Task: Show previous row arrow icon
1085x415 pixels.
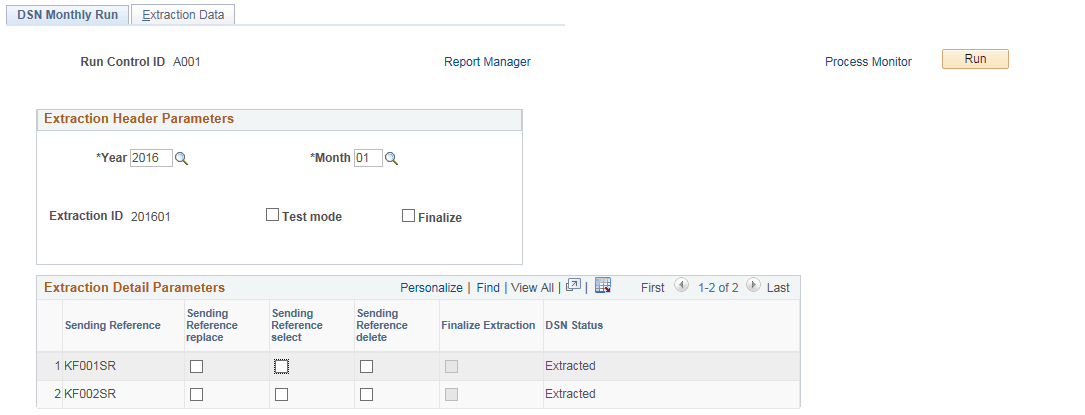Action: (x=681, y=285)
